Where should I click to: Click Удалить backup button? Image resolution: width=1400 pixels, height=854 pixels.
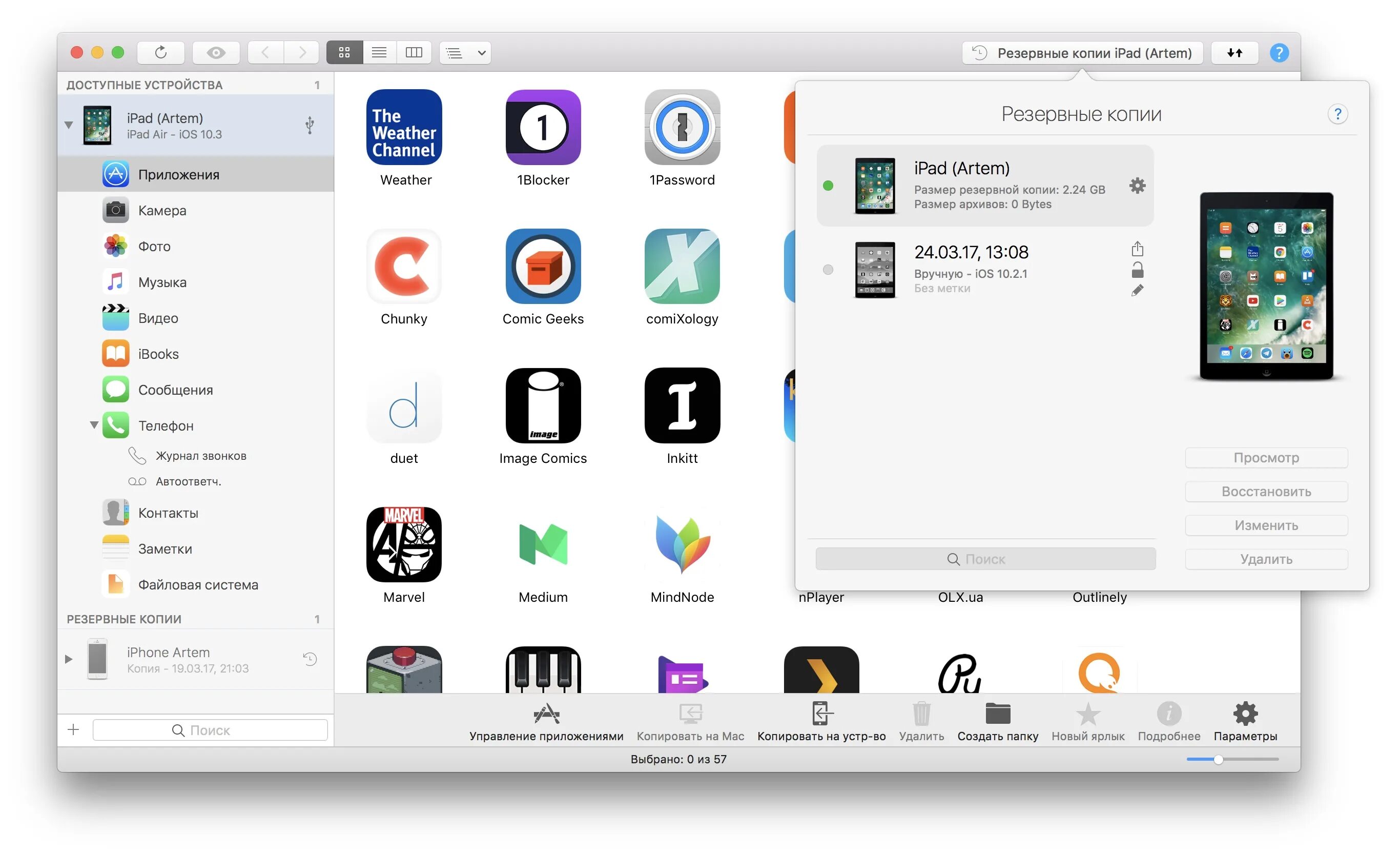[1266, 558]
